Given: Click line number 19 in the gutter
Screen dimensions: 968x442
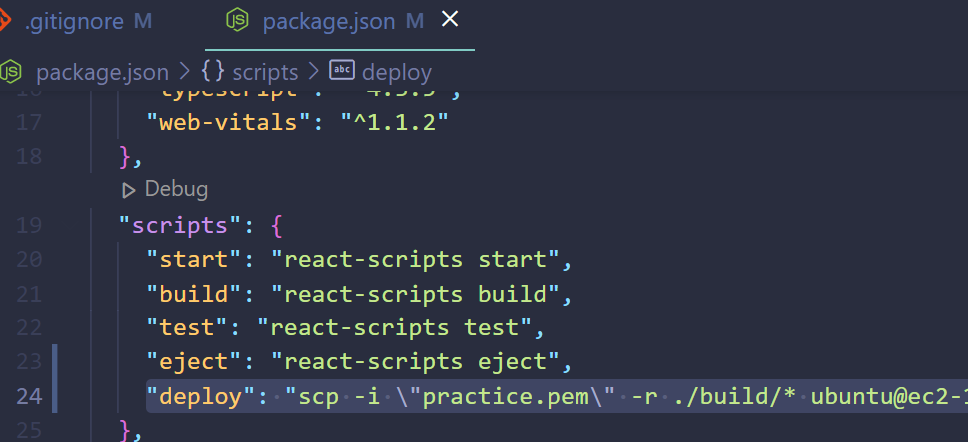Looking at the screenshot, I should coord(28,225).
